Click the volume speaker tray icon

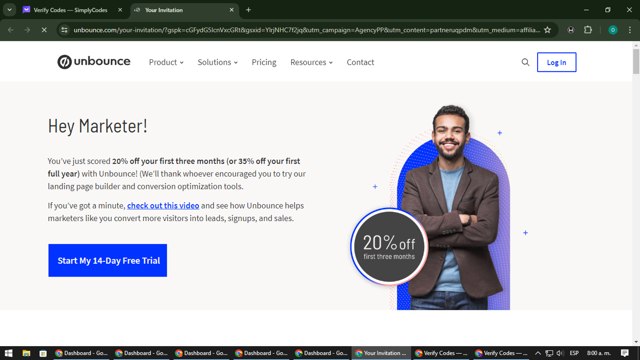click(x=560, y=353)
